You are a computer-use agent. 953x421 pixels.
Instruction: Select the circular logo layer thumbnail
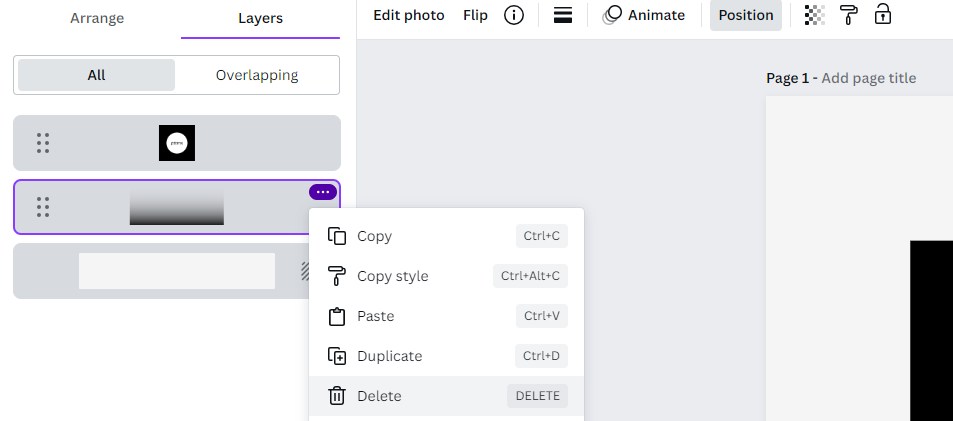[x=177, y=143]
